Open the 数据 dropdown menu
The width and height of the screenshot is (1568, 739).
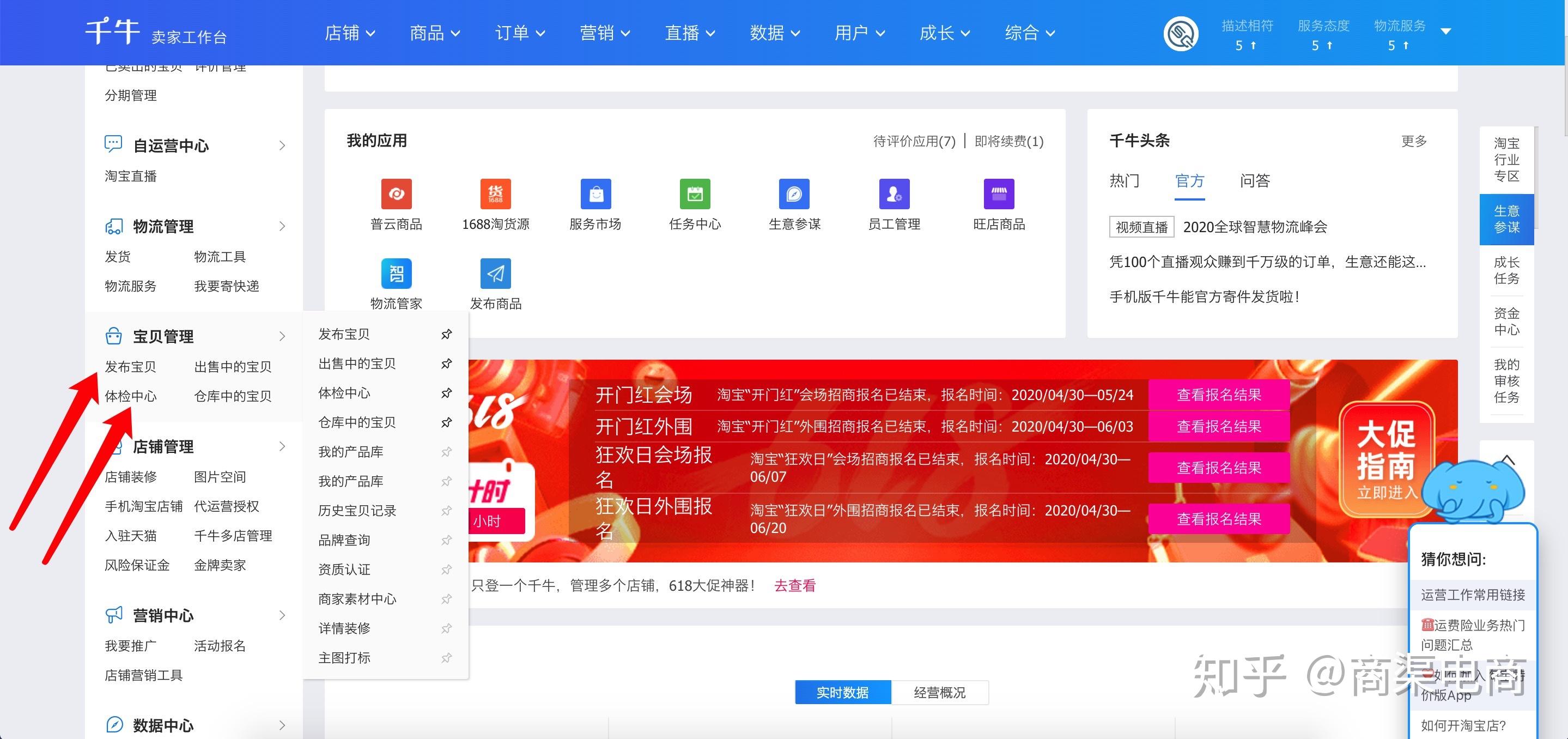pos(774,33)
